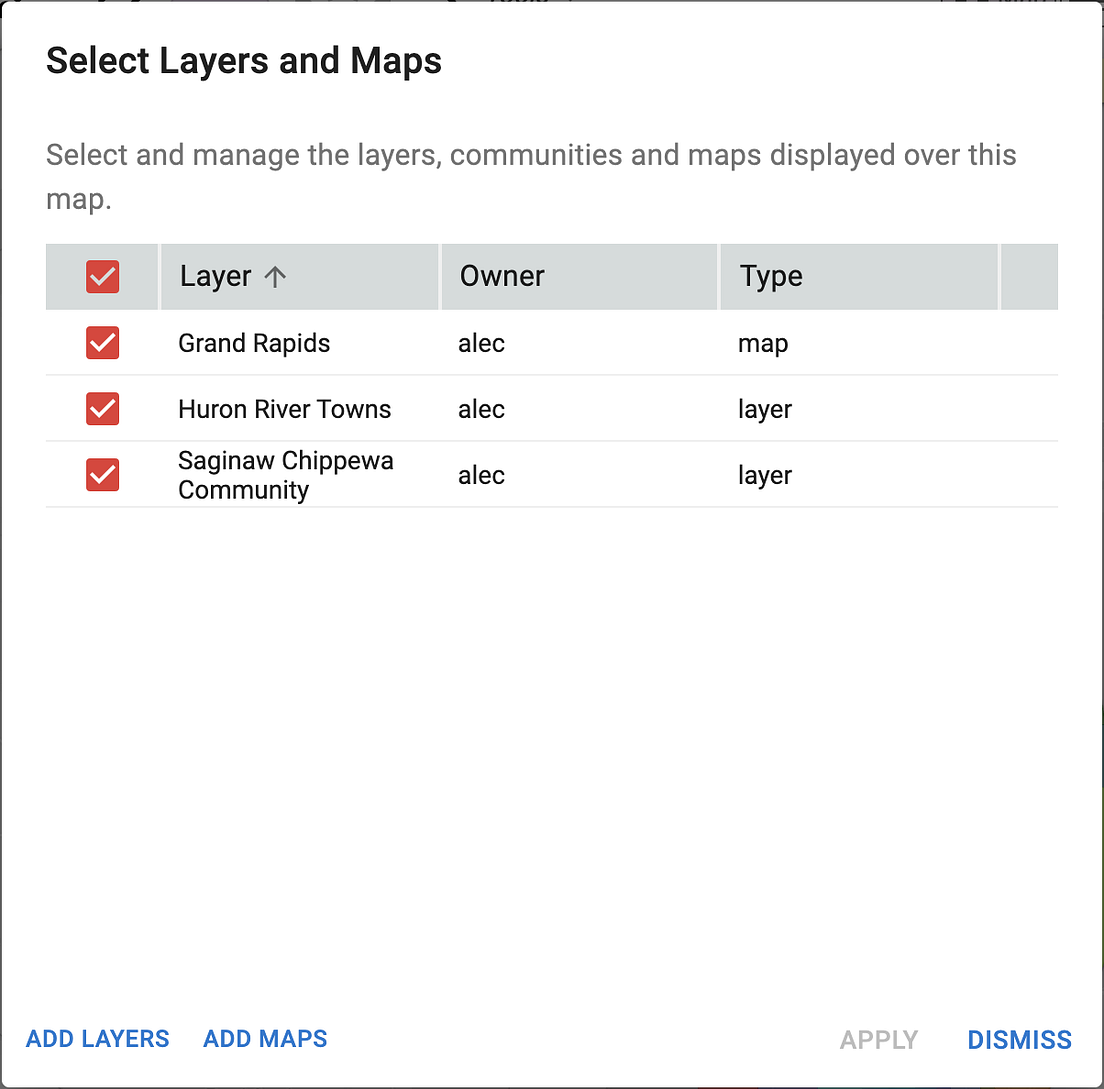Click the map type label for Grand Rapids

pos(763,343)
